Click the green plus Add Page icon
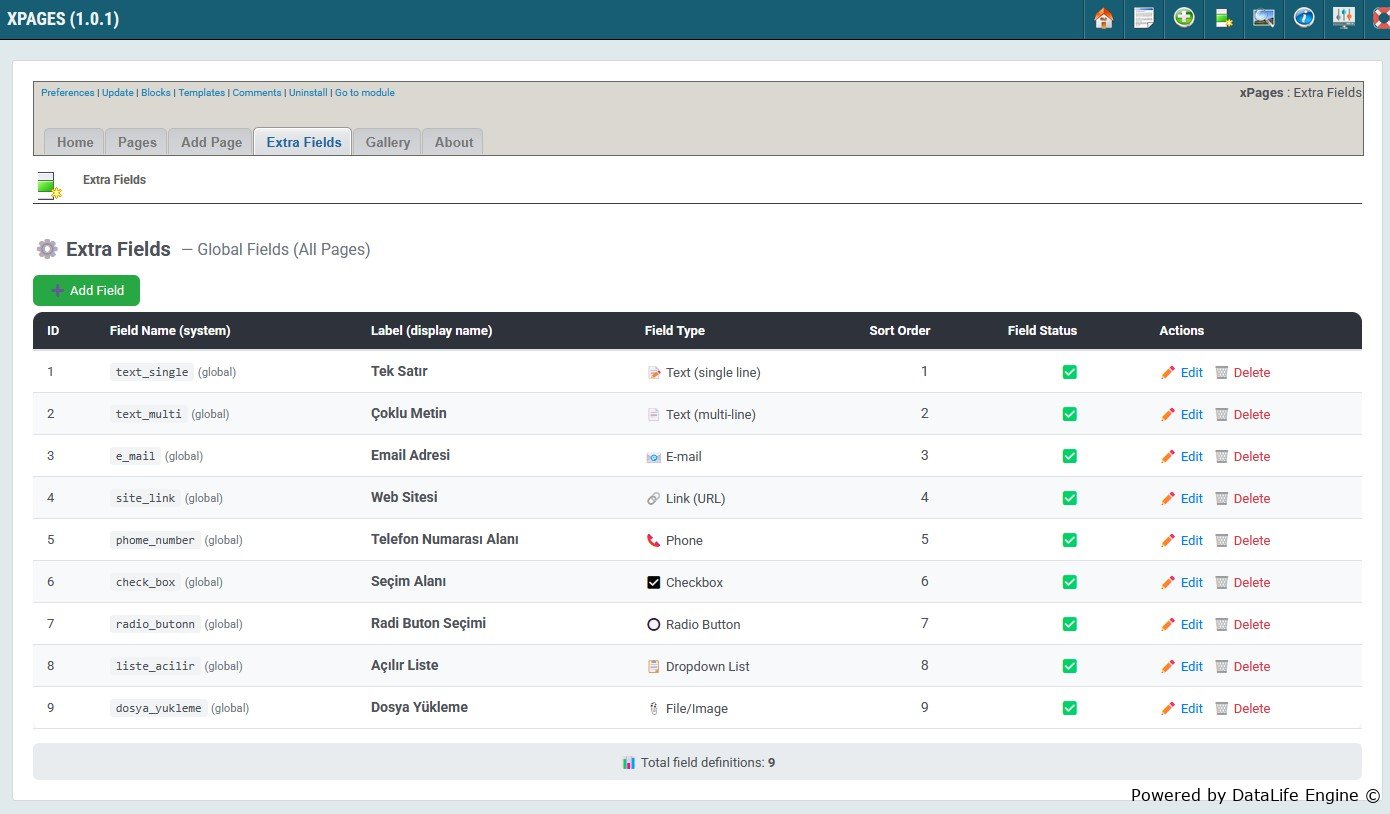The height and width of the screenshot is (814, 1390). (x=1184, y=18)
